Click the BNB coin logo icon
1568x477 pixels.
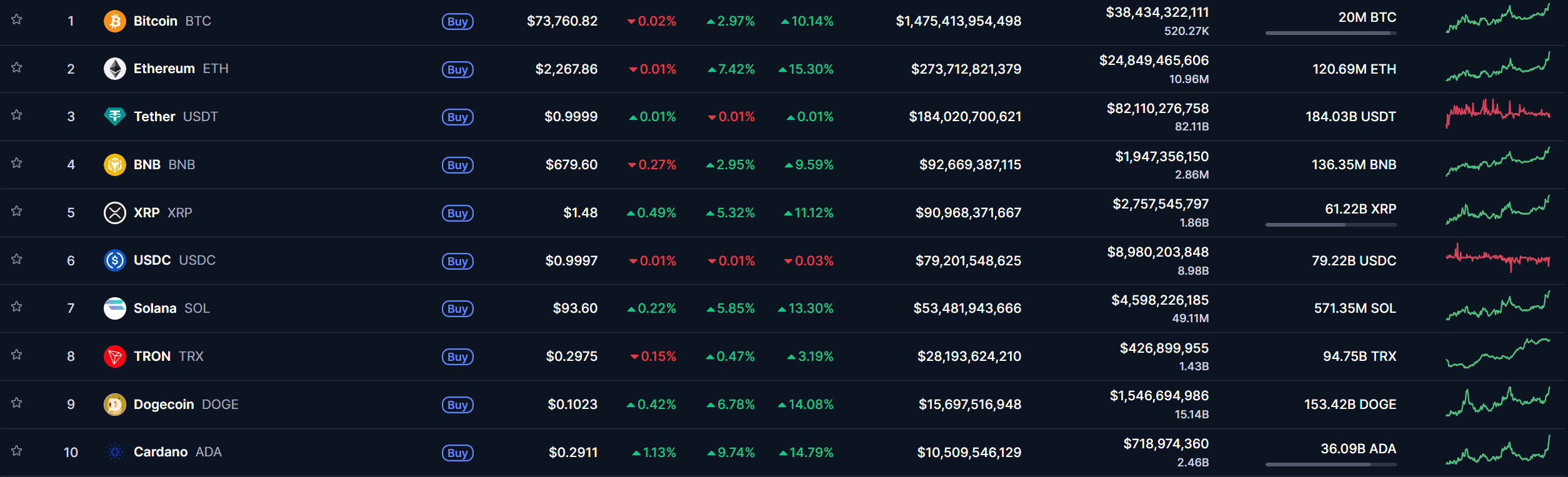pos(114,165)
